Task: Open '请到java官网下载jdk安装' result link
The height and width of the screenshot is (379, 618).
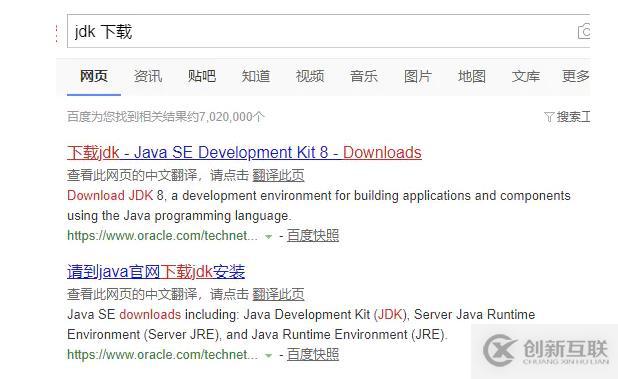Action: (156, 271)
